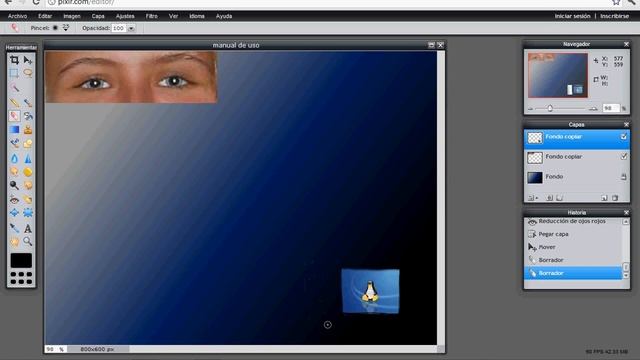The height and width of the screenshot is (360, 640).
Task: Click the black foreground color swatch
Action: pos(21,260)
